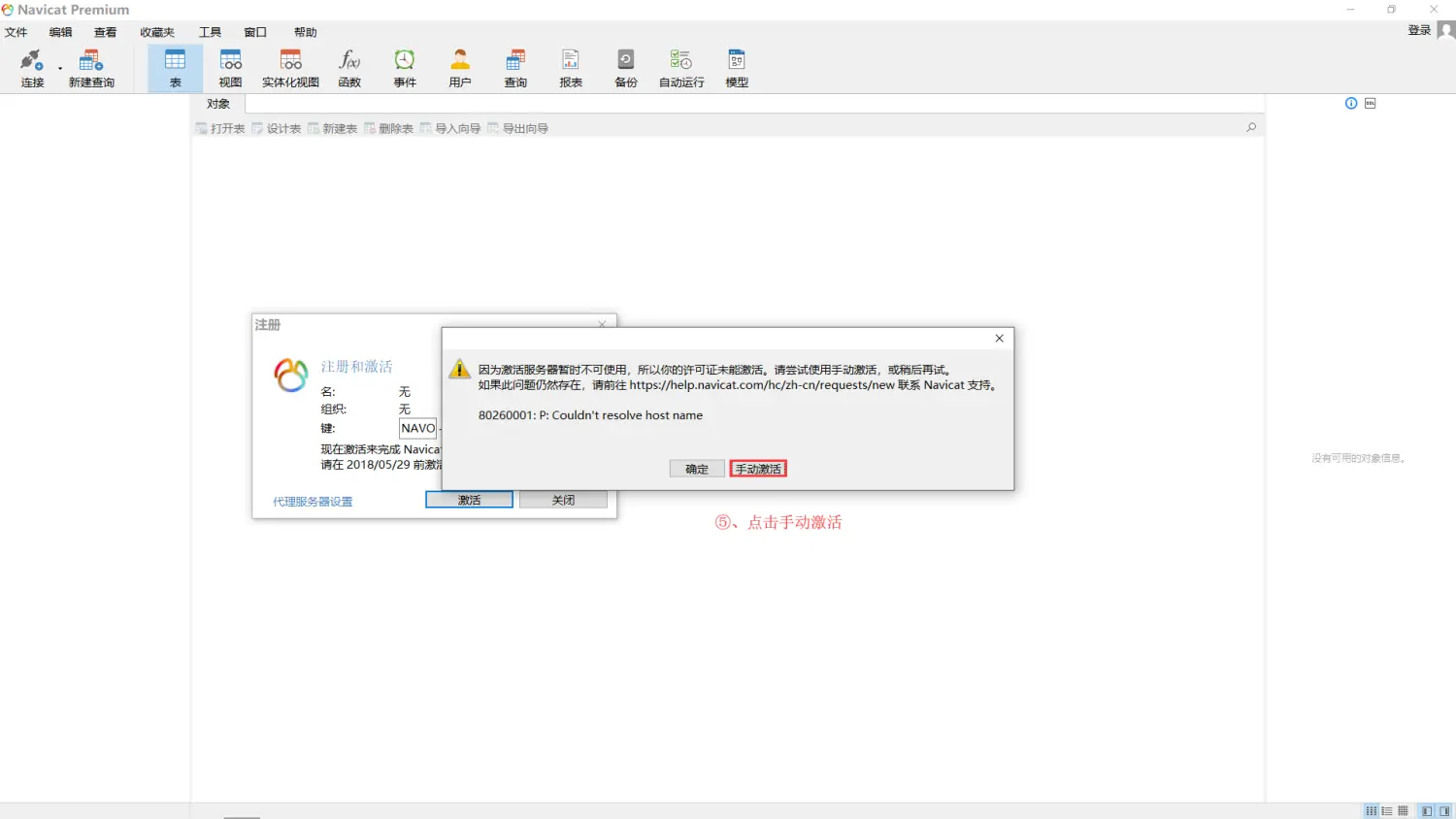Click the search magnifier icon in object toolbar
The width and height of the screenshot is (1456, 819).
[x=1251, y=127]
